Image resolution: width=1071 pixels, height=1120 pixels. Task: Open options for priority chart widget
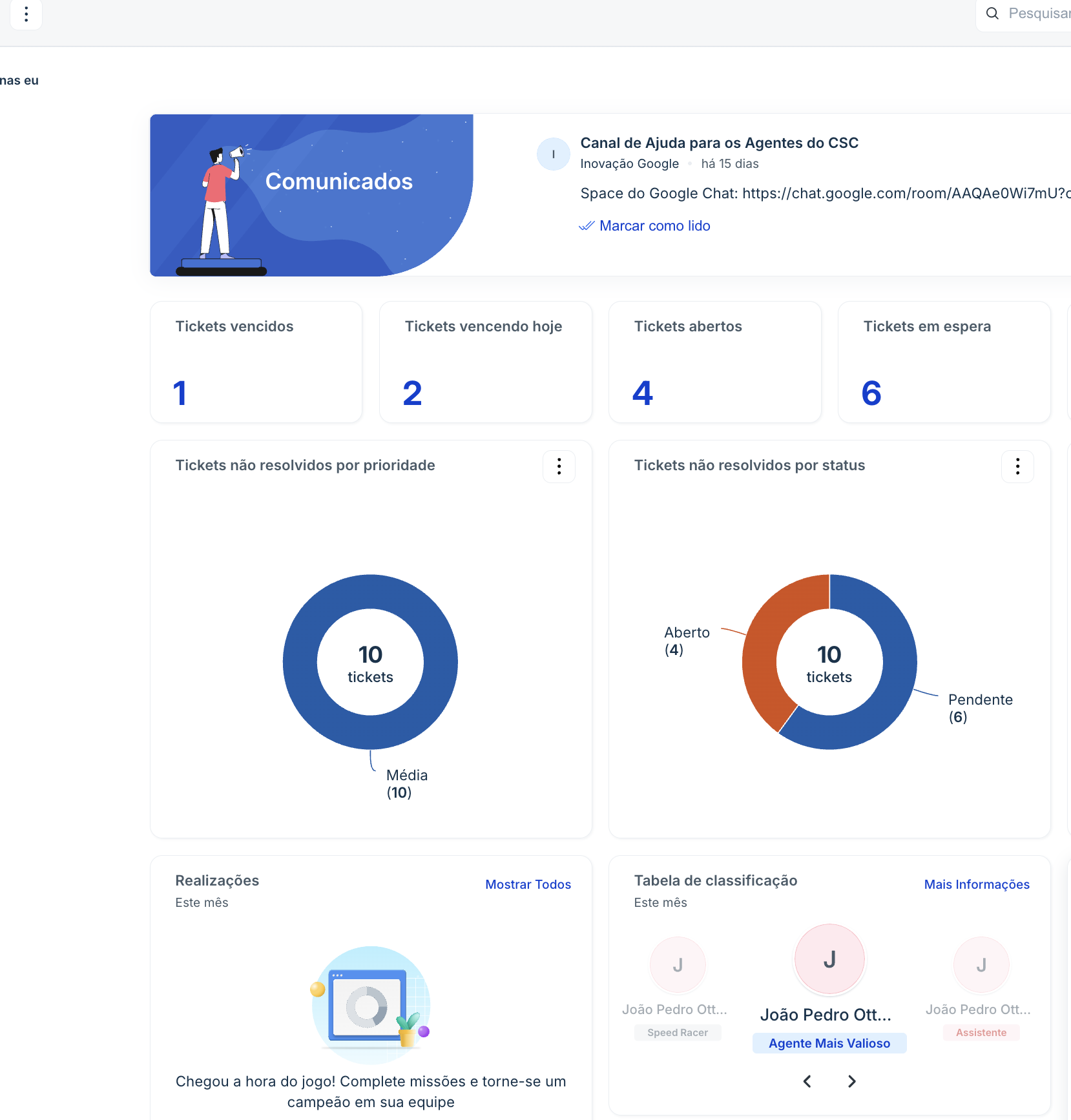click(x=559, y=466)
